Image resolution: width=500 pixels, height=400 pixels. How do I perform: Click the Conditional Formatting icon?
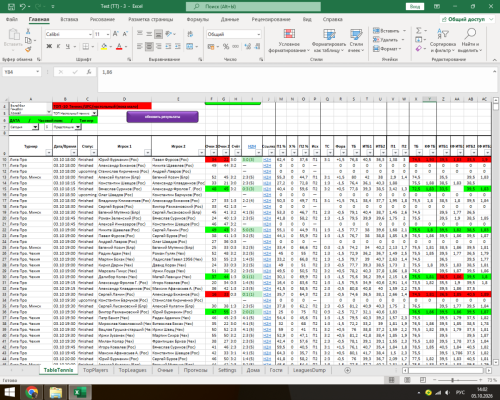pos(289,35)
